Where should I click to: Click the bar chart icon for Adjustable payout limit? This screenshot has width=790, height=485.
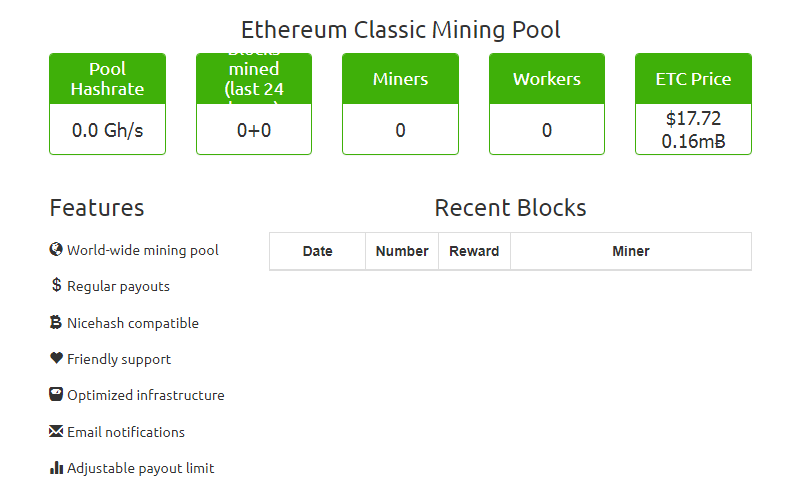(x=56, y=468)
